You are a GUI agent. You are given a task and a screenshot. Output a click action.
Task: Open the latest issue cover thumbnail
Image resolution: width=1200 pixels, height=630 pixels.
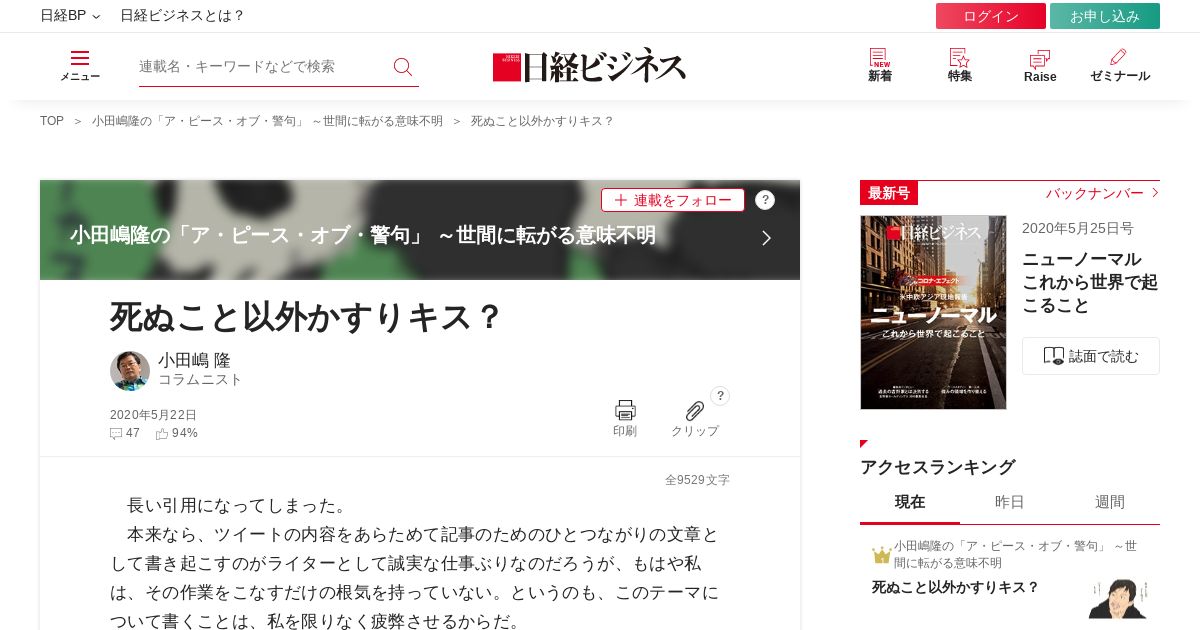933,312
